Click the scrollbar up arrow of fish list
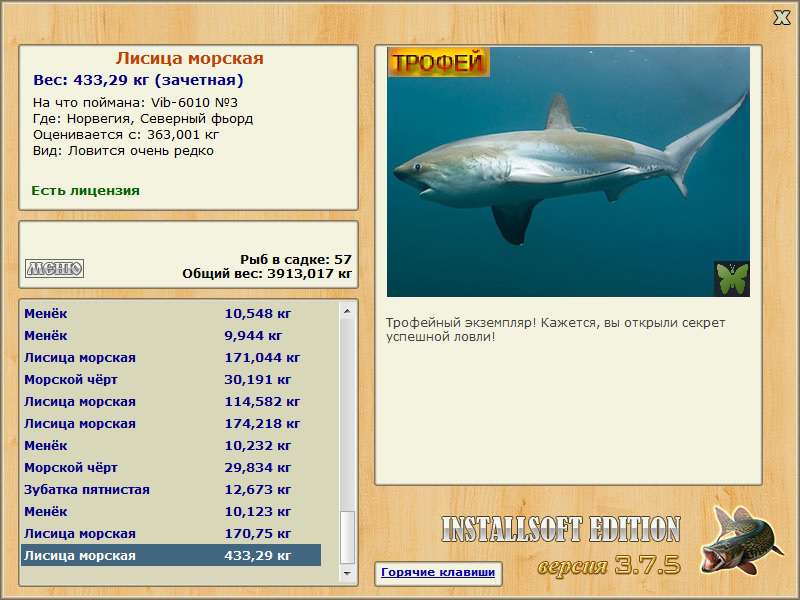 click(347, 311)
